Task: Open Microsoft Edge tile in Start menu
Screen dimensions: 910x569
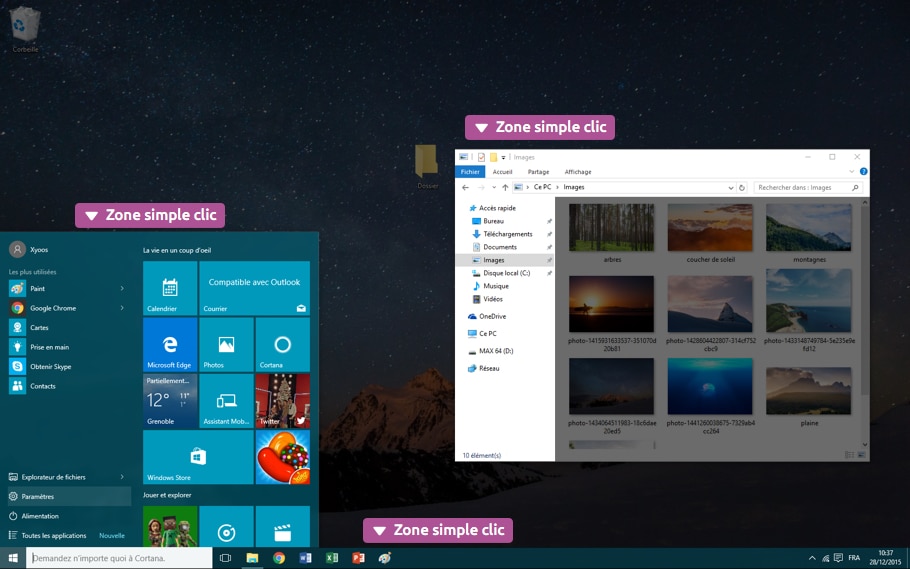Action: (x=170, y=345)
